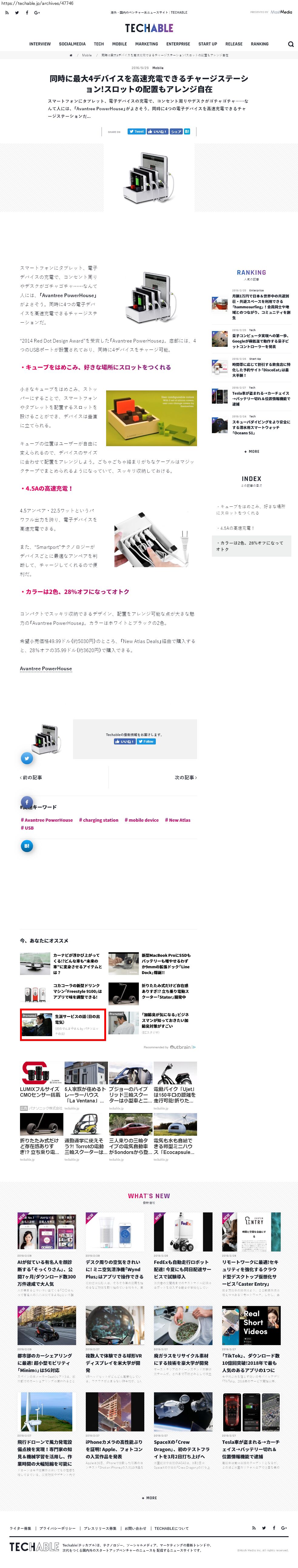
Task: Click floating round B! bookmark icon
Action: [x=27, y=845]
